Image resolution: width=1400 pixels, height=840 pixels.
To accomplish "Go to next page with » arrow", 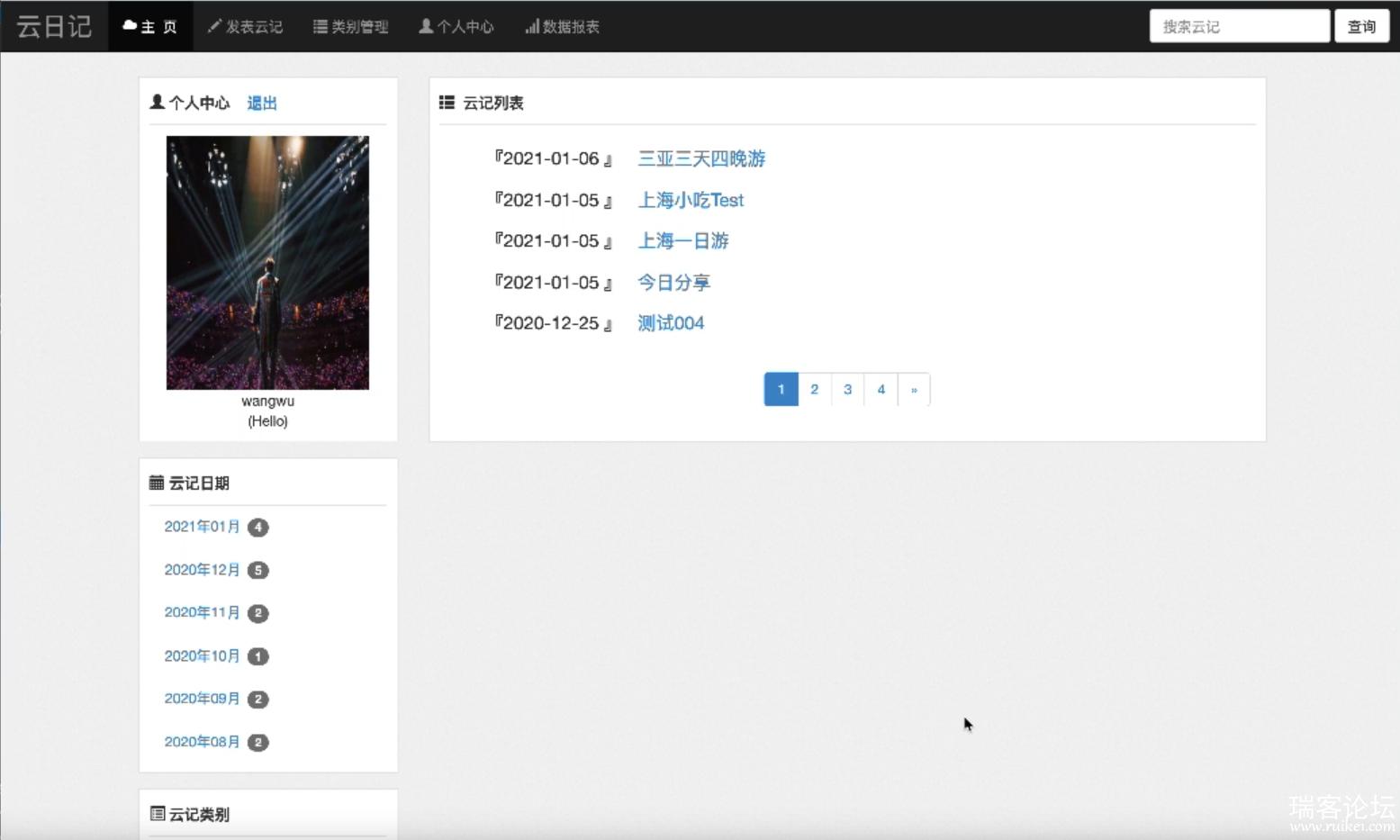I will pyautogui.click(x=914, y=389).
